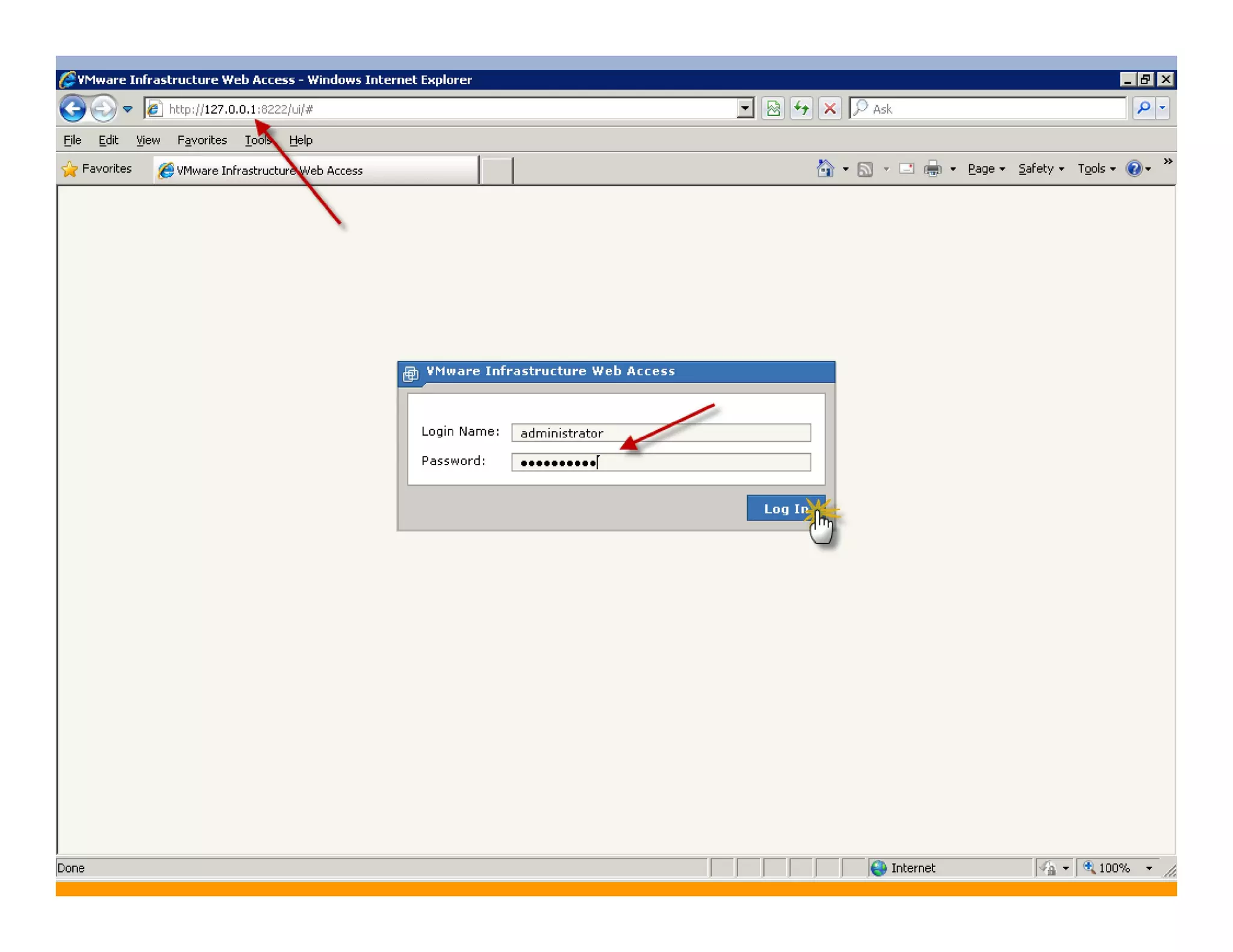This screenshot has height=952, width=1233.
Task: Click the Refresh page icon
Action: (801, 109)
